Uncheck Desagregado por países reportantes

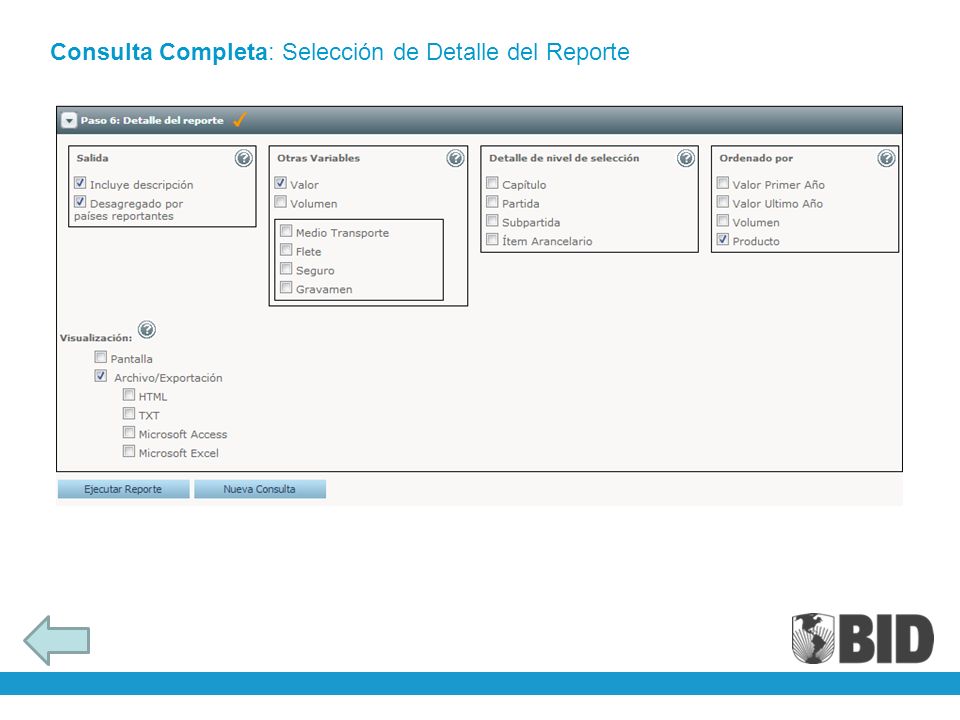80,202
